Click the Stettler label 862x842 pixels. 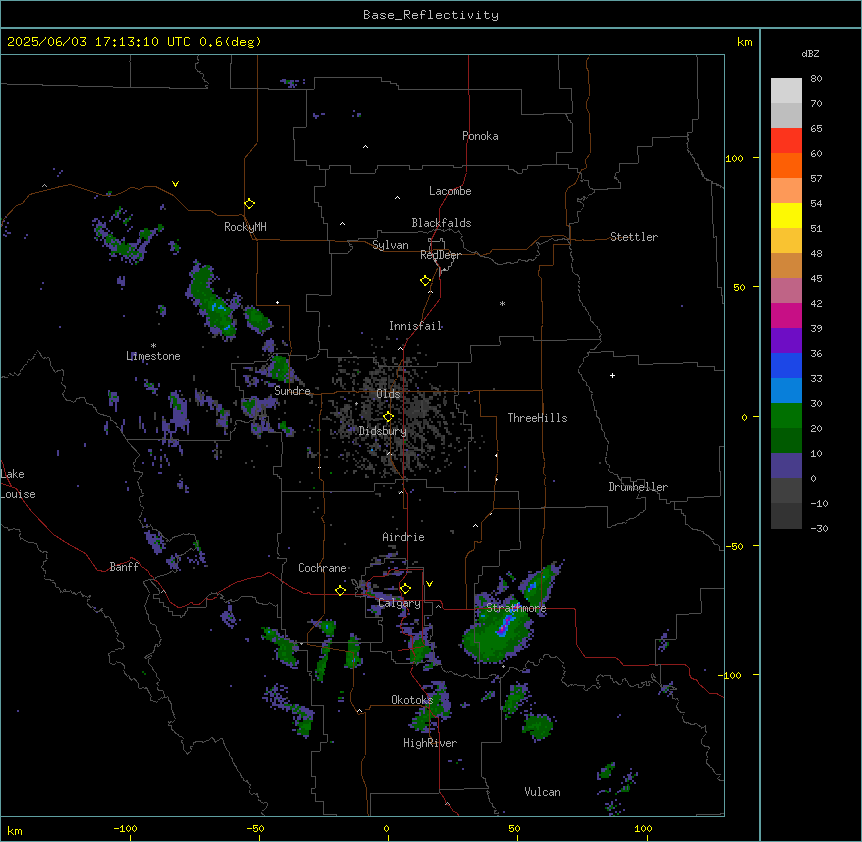tap(633, 237)
